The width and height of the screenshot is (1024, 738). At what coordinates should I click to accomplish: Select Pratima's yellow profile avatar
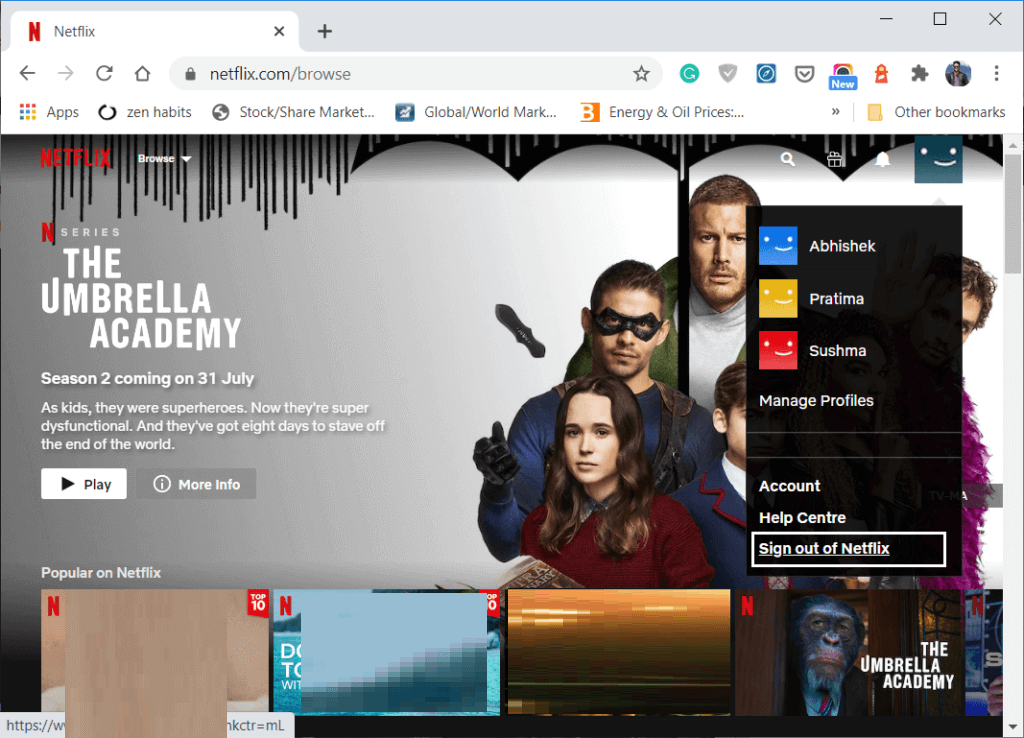click(778, 298)
